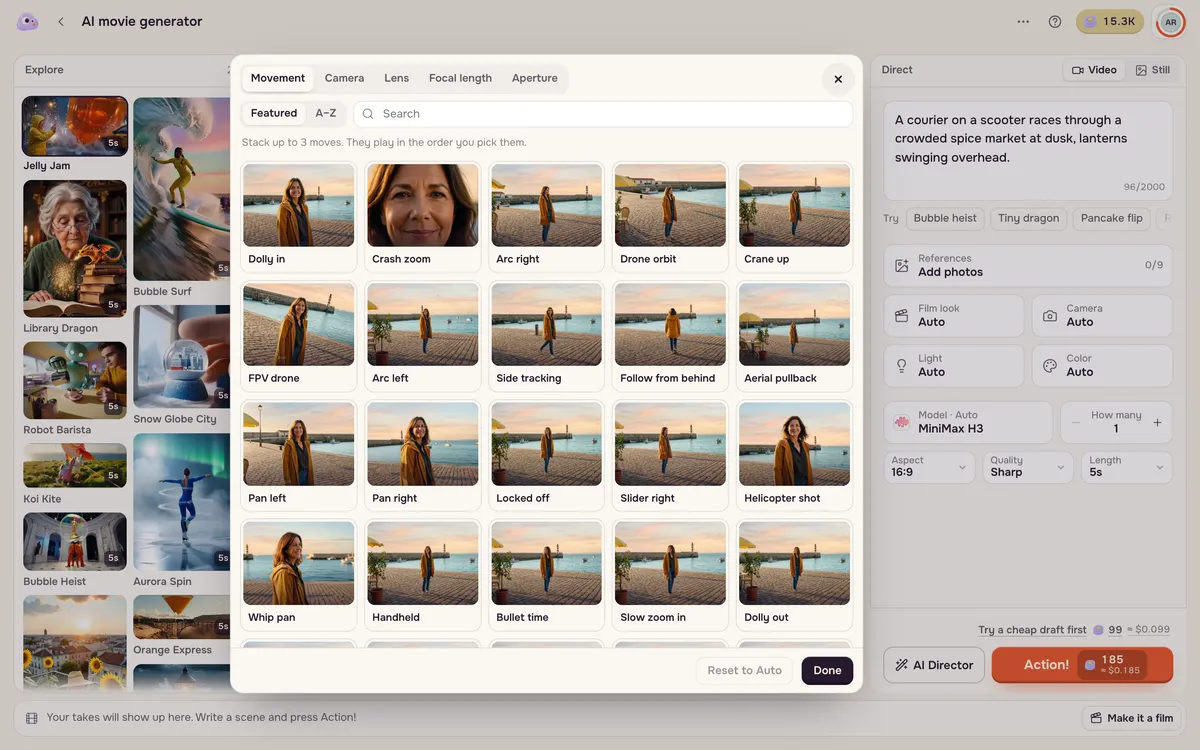Select the Bullet time movement

click(x=547, y=575)
